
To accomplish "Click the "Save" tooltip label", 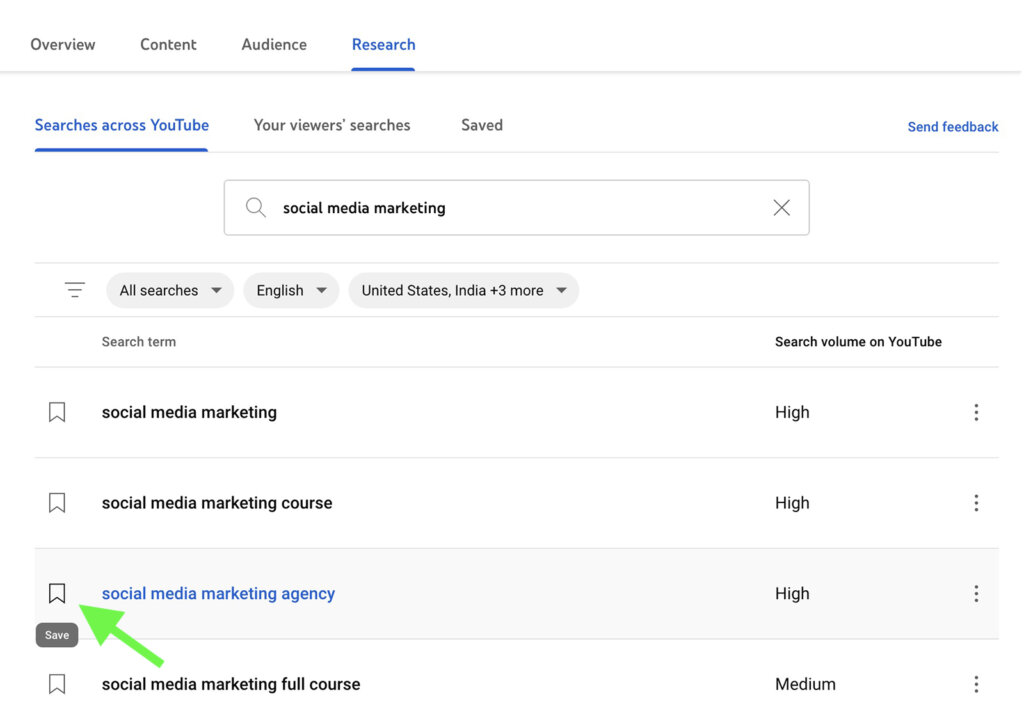I will pyautogui.click(x=56, y=634).
